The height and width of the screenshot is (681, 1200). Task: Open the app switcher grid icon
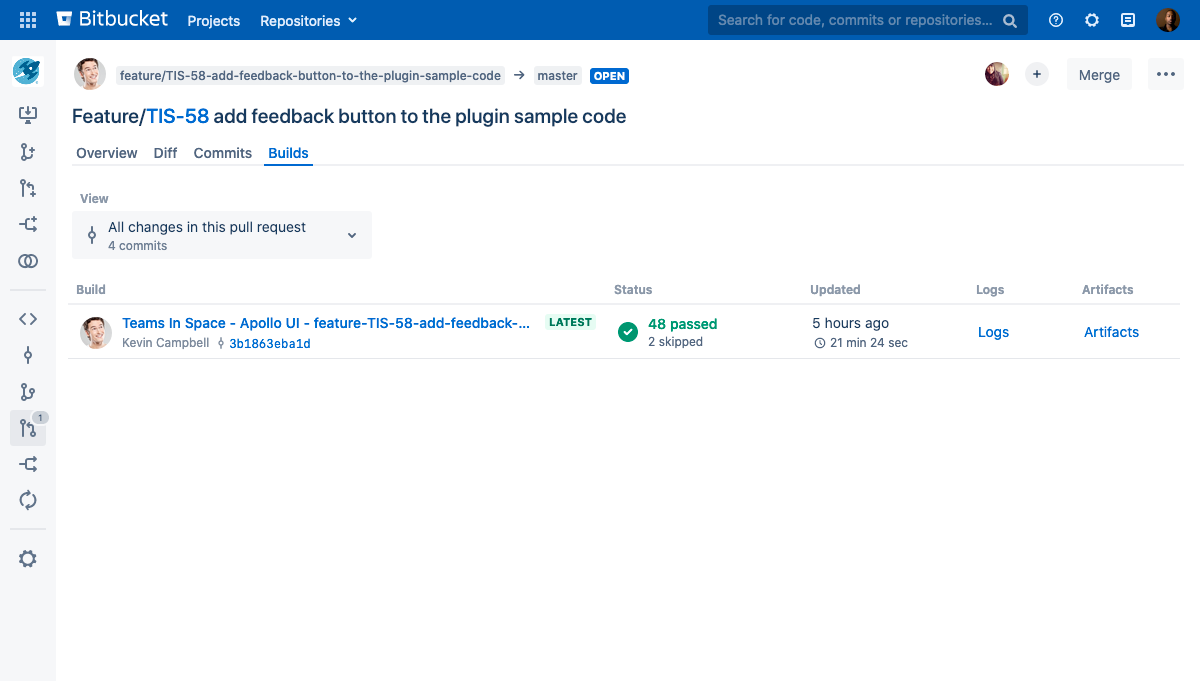[28, 20]
